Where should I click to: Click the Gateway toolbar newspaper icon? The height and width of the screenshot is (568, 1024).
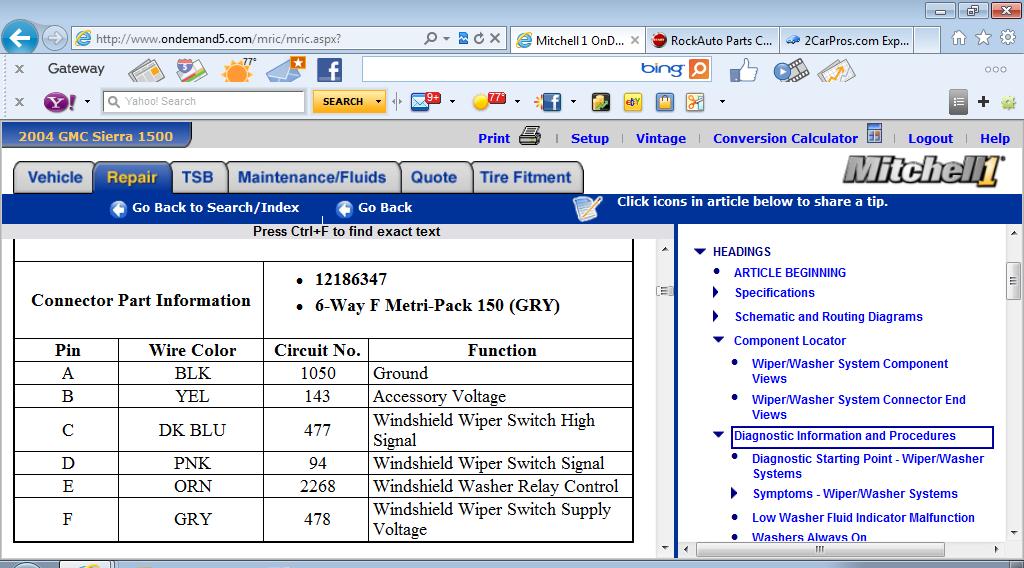point(146,70)
